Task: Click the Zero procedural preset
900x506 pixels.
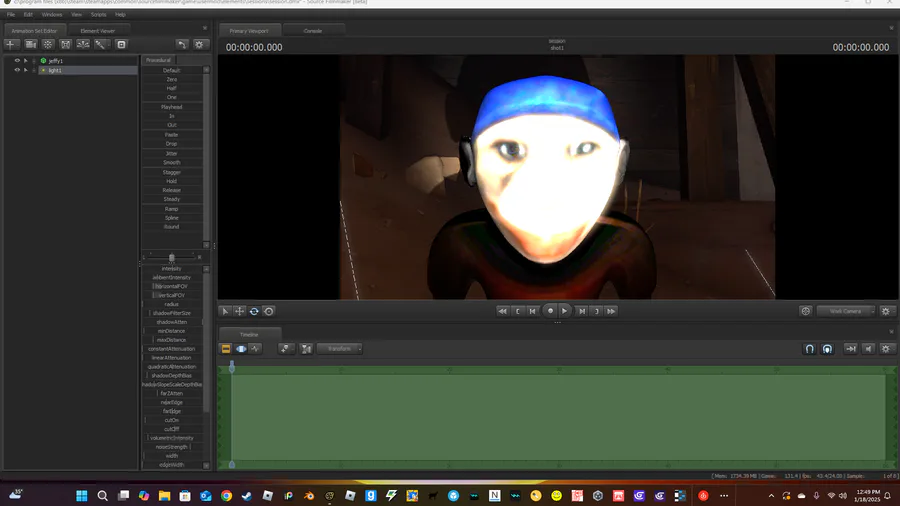Action: pyautogui.click(x=172, y=79)
